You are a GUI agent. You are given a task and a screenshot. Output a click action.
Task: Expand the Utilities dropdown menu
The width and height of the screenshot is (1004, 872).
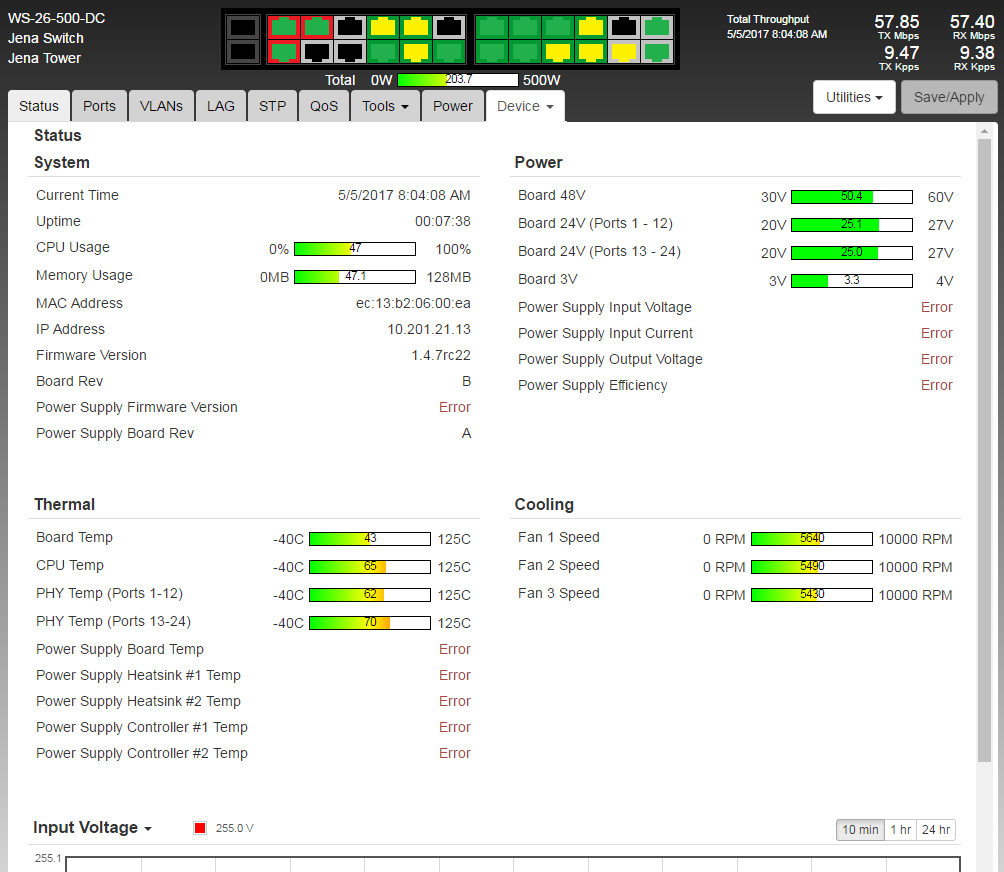[x=854, y=97]
